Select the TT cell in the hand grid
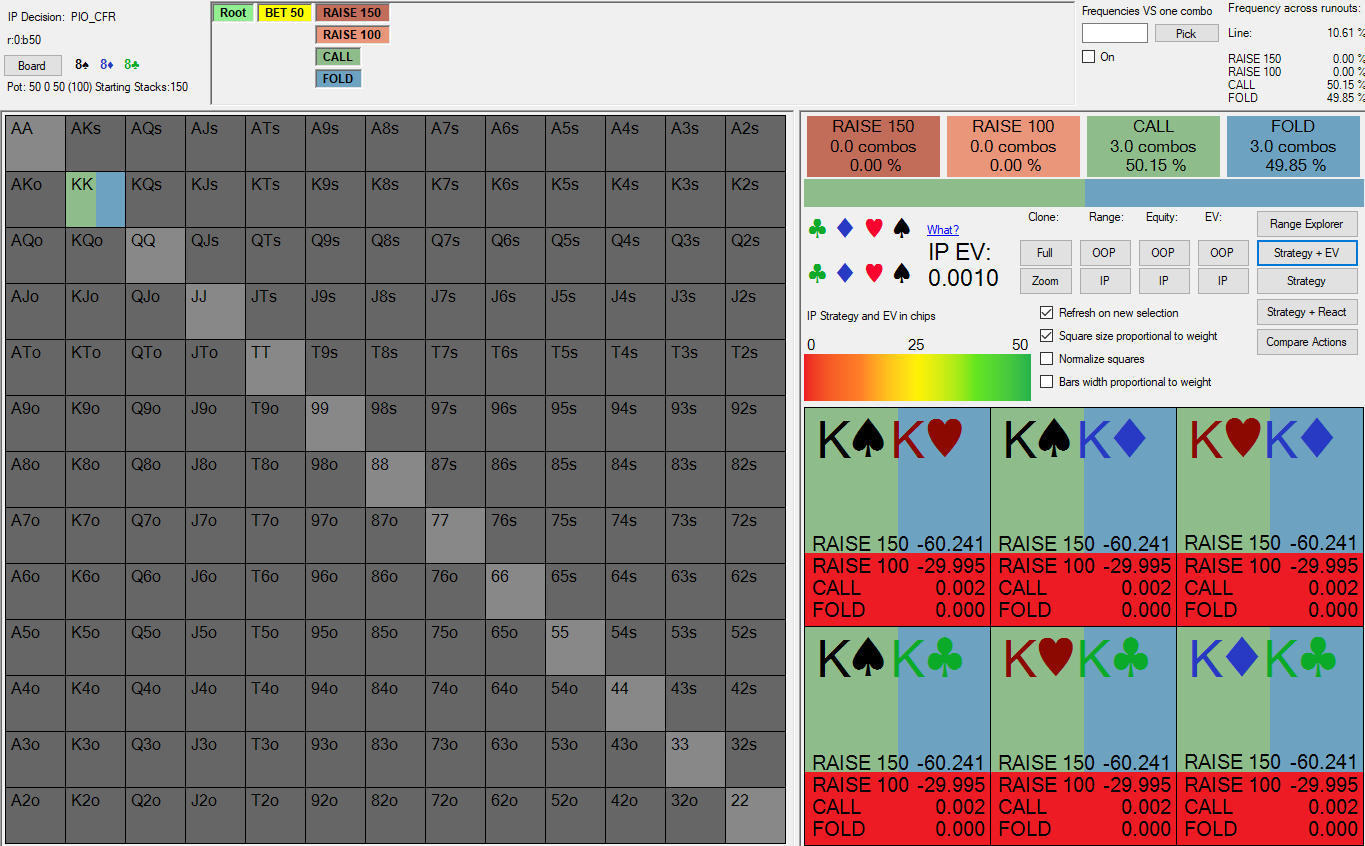Image resolution: width=1365 pixels, height=846 pixels. [x=275, y=367]
